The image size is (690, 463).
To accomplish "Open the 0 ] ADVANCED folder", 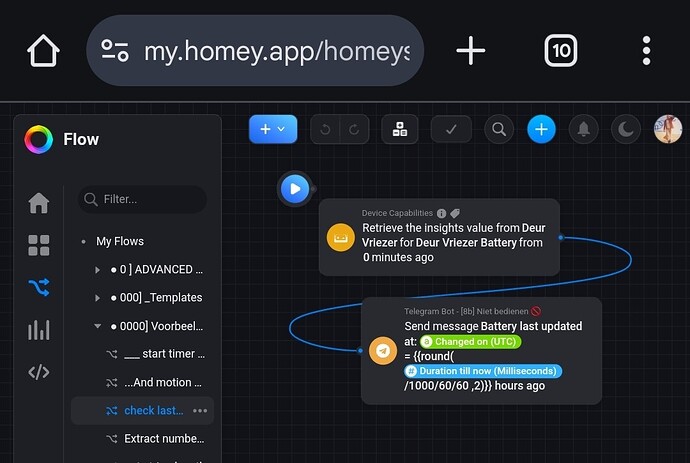I will click(157, 269).
